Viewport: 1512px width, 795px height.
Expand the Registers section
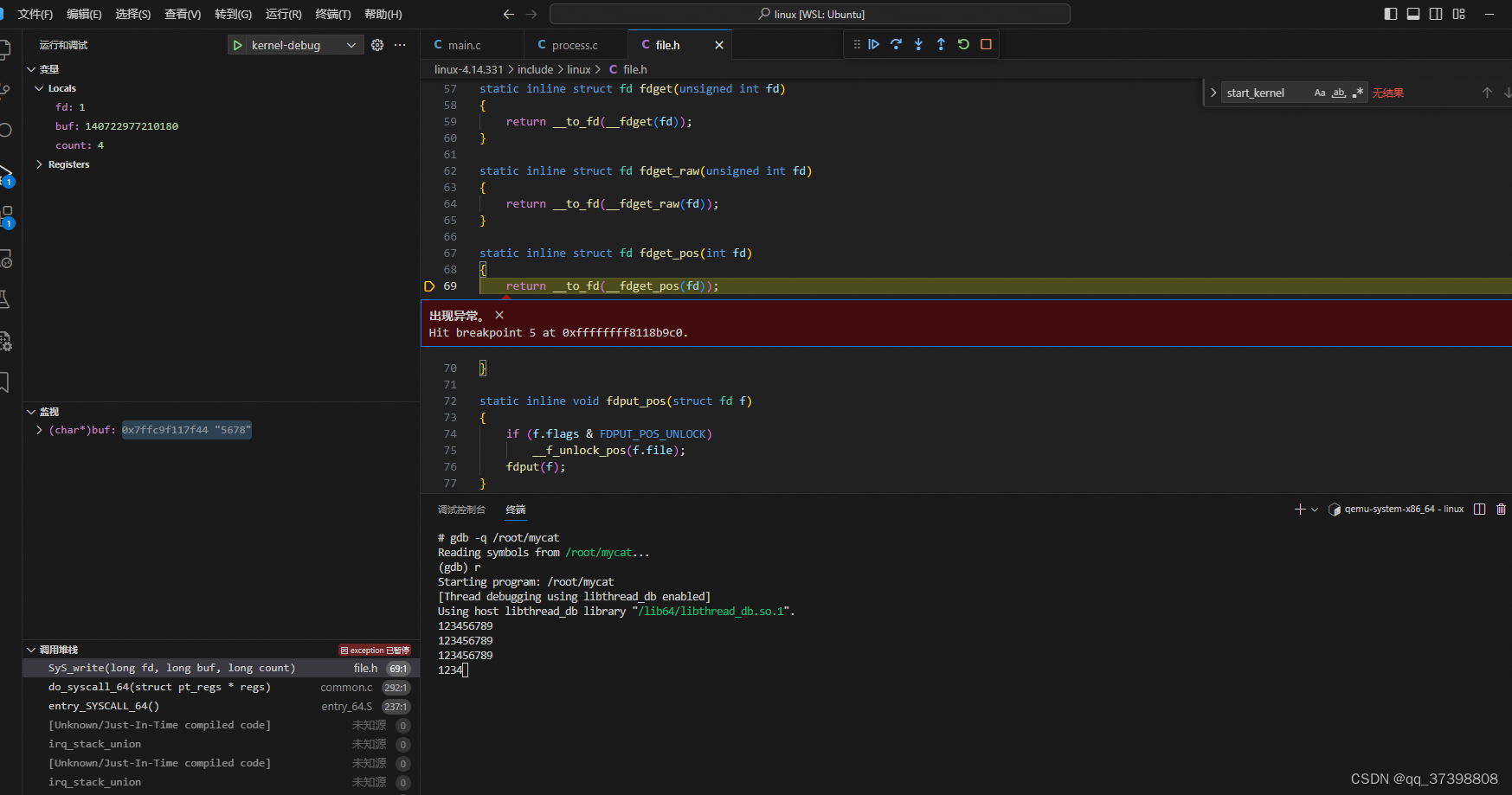coord(40,163)
